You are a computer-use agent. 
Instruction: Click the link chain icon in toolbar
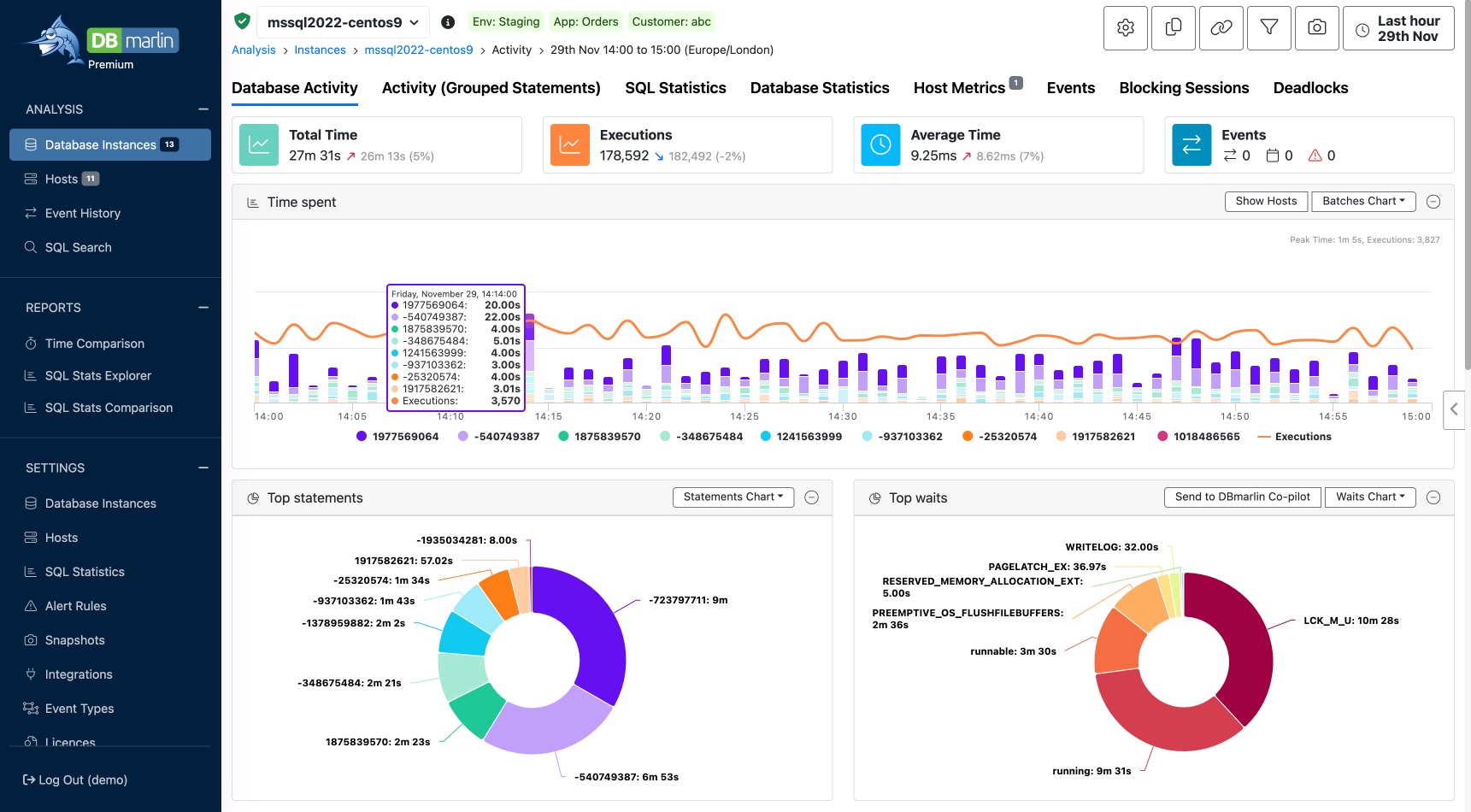click(x=1221, y=28)
